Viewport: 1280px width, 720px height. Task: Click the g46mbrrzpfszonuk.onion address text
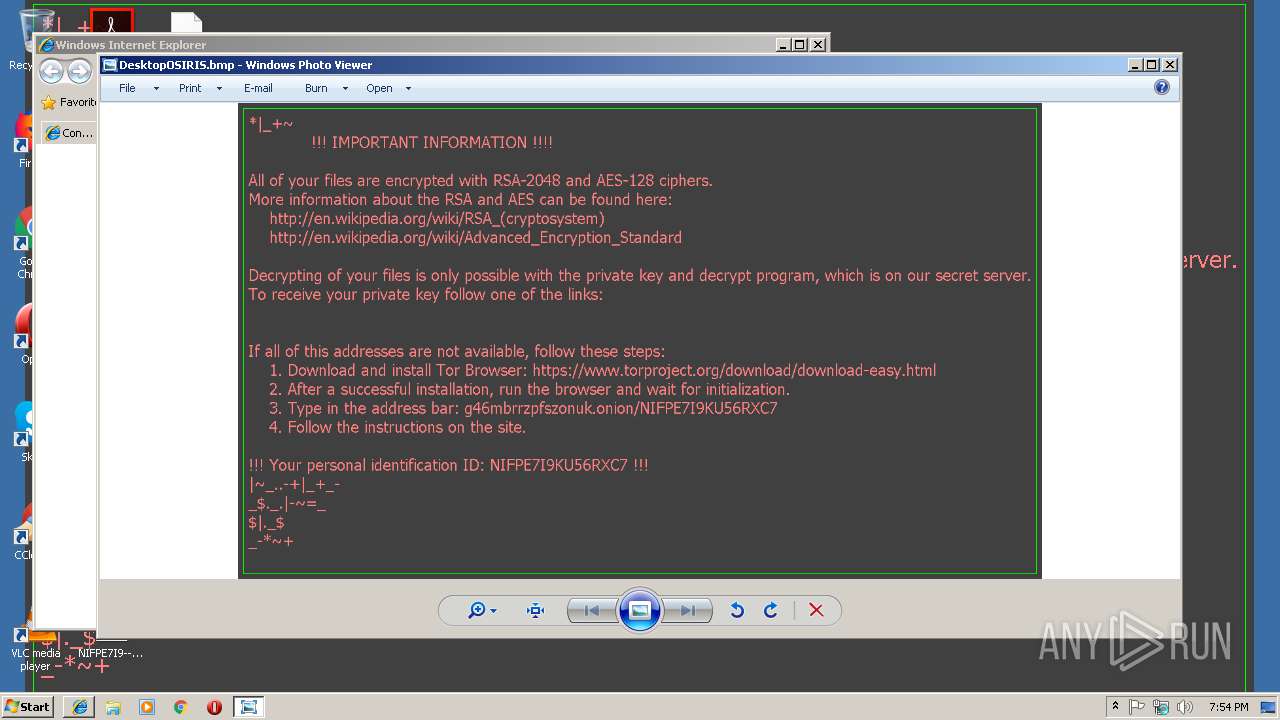tap(621, 408)
